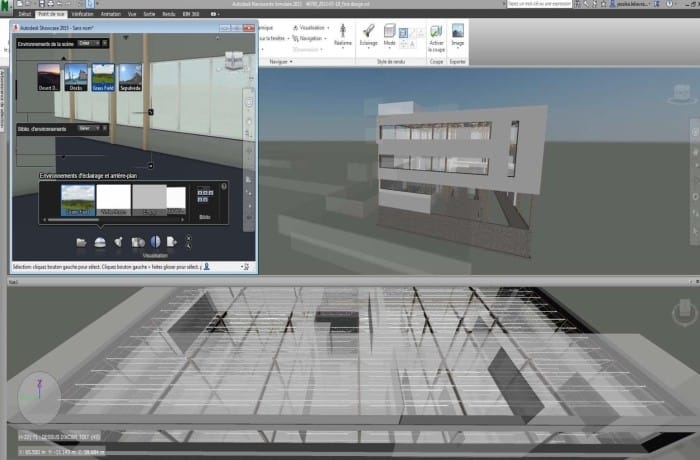Select the Sepulveda environment thumbnail
The width and height of the screenshot is (700, 460).
(130, 77)
